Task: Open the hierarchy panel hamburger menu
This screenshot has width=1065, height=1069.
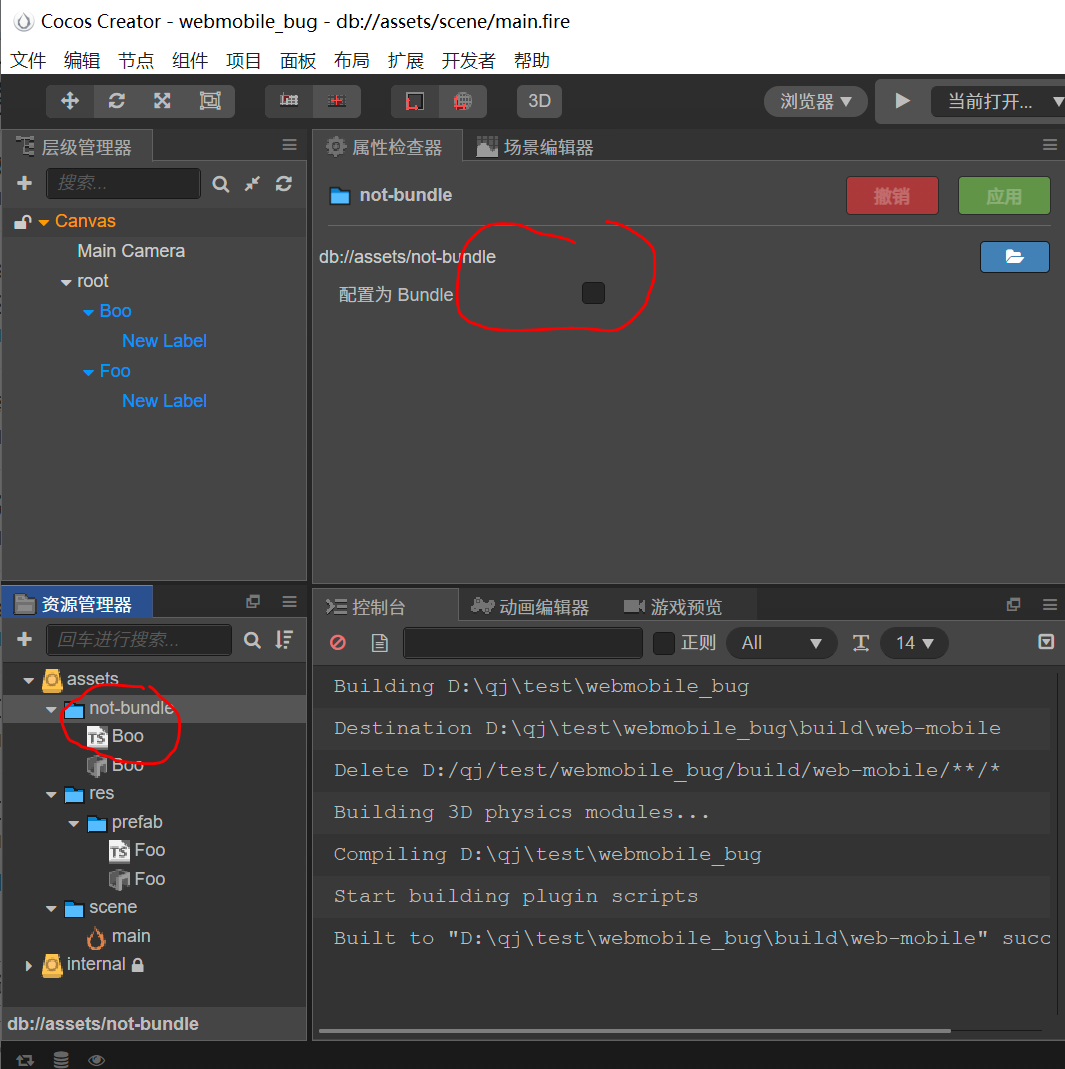Action: (x=290, y=145)
